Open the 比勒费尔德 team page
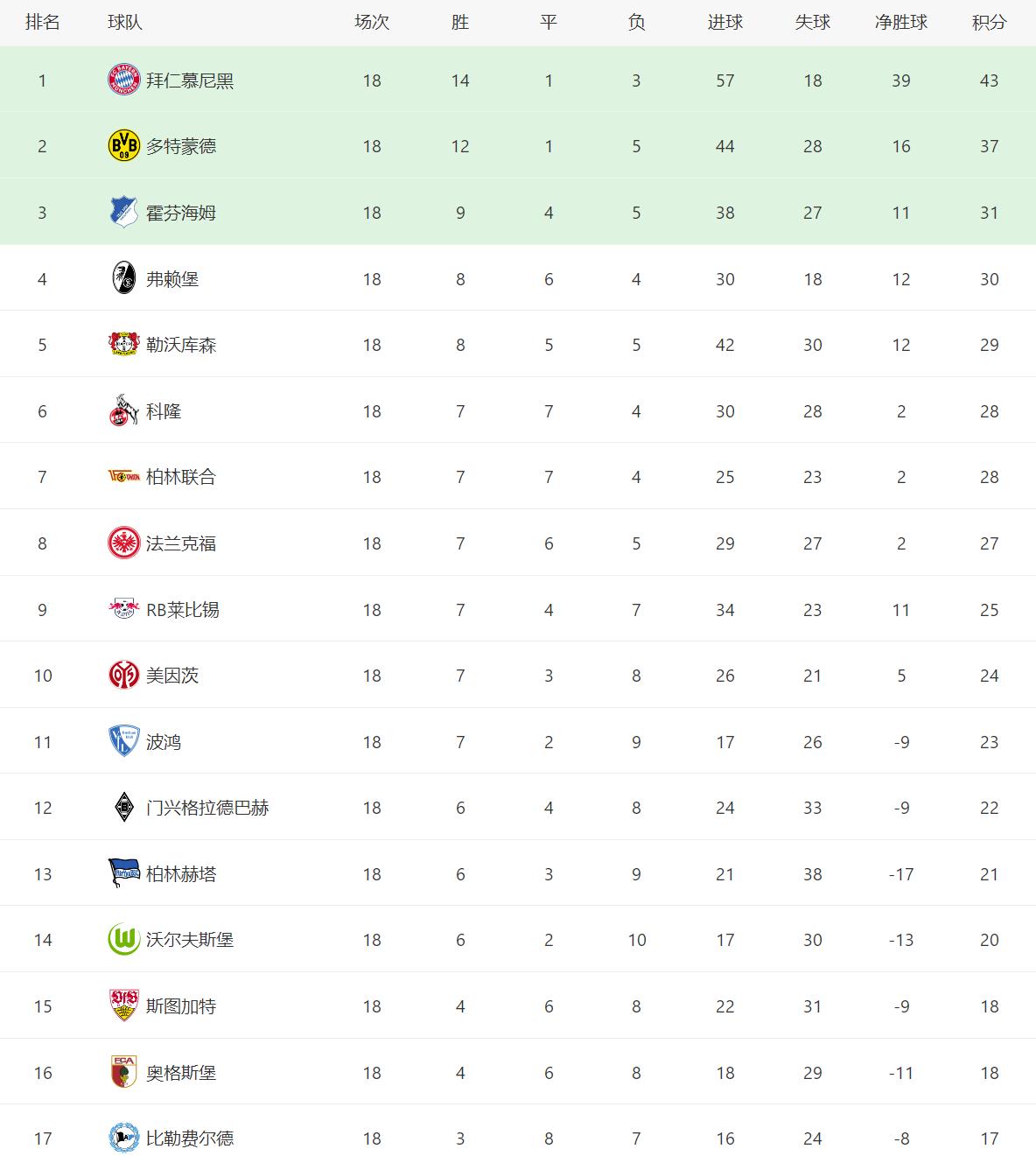The width and height of the screenshot is (1036, 1156). click(190, 1138)
